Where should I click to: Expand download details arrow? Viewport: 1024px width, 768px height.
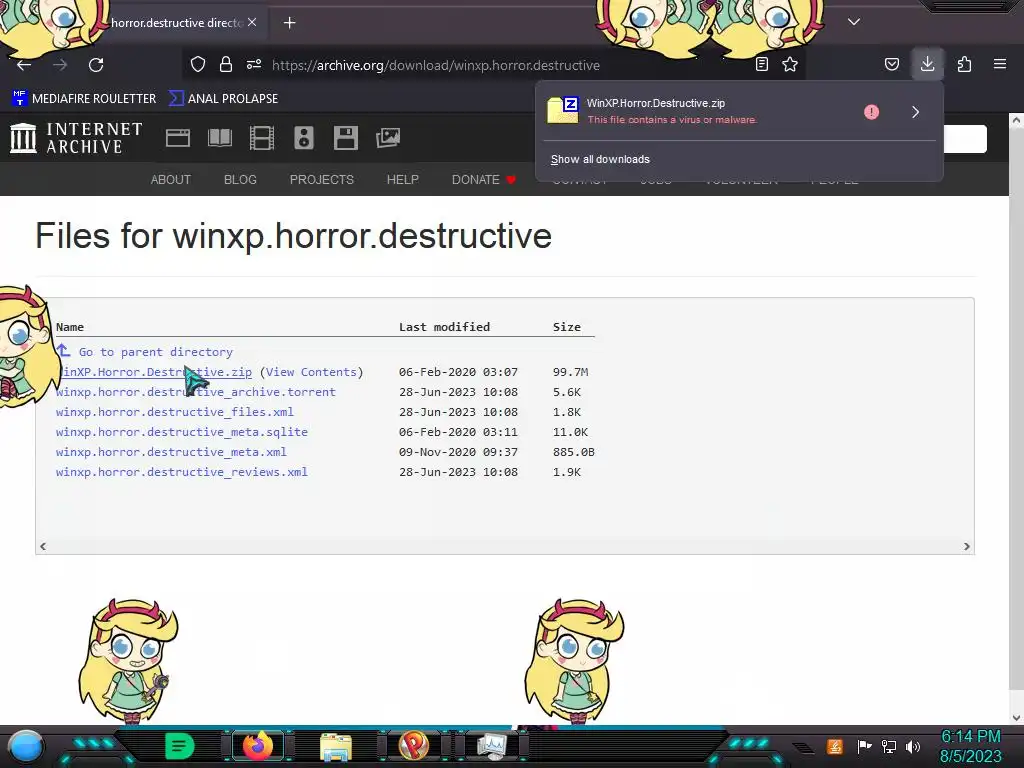[916, 112]
